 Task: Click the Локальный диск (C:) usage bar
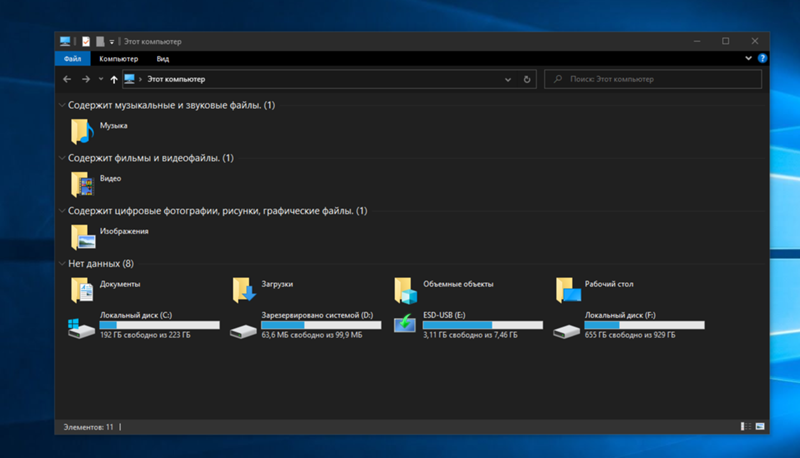(160, 325)
